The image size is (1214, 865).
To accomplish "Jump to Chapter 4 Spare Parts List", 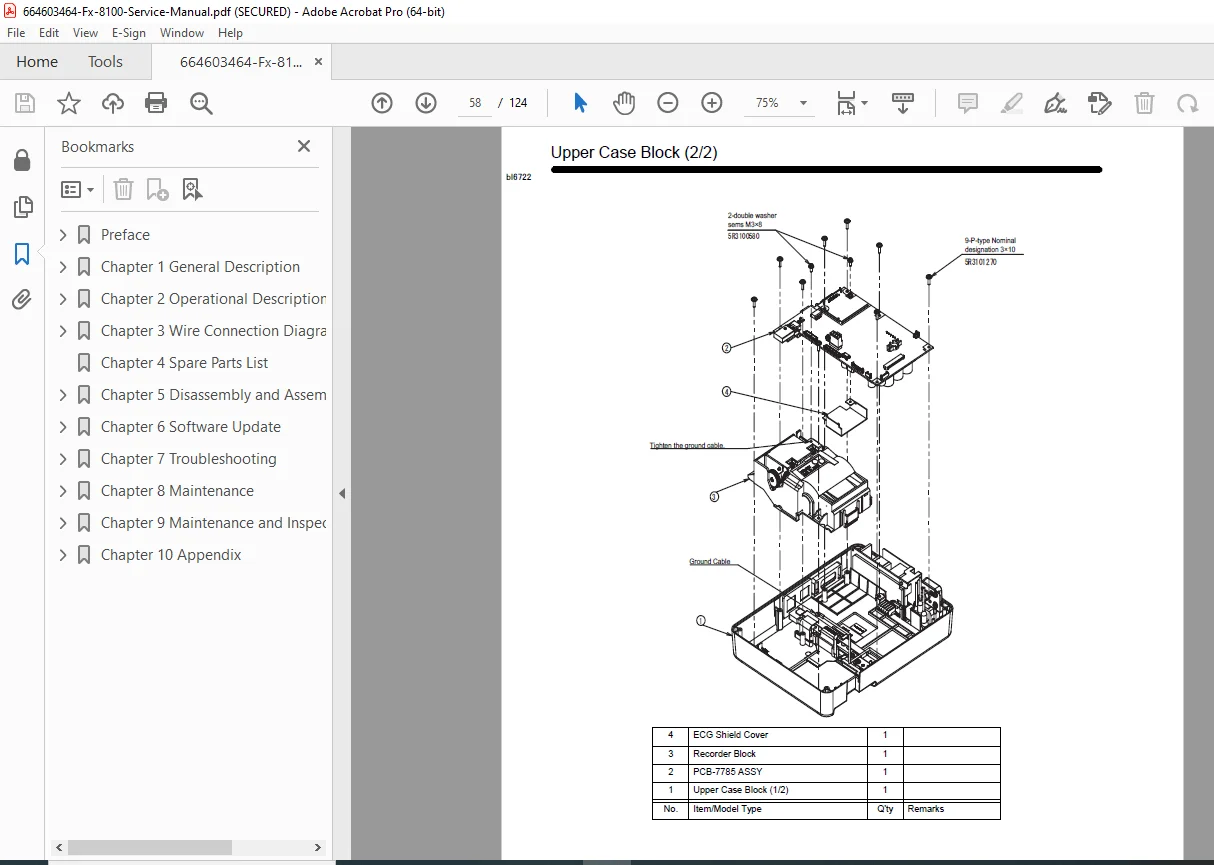I will pos(184,363).
